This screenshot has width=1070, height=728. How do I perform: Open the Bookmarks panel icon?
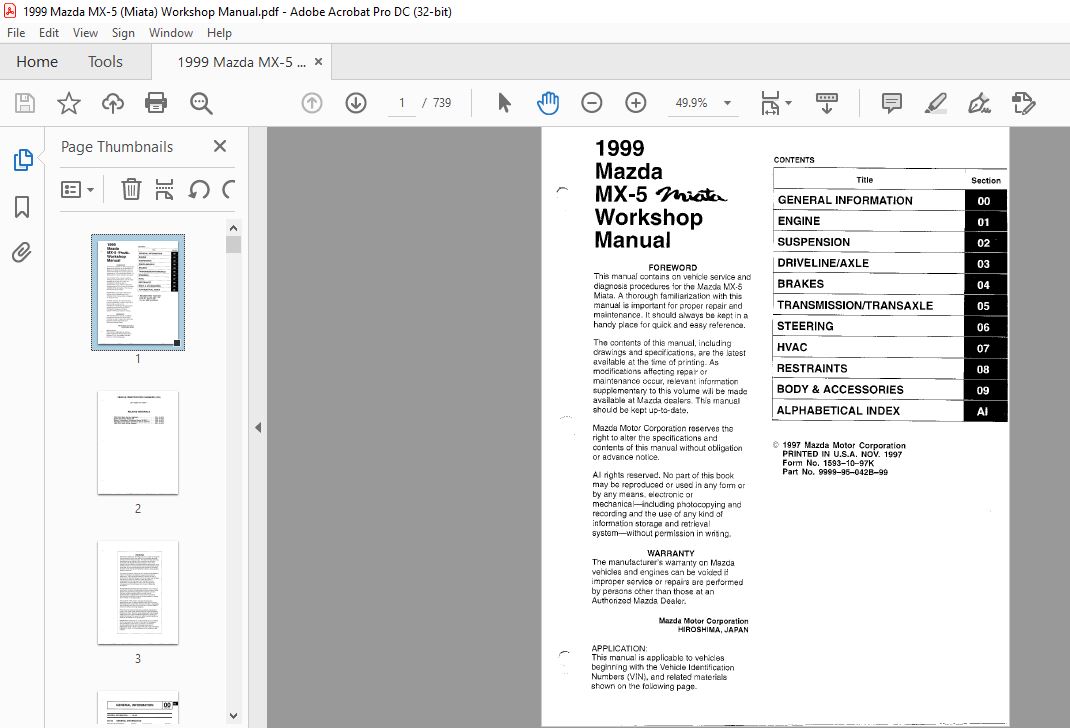pyautogui.click(x=22, y=207)
